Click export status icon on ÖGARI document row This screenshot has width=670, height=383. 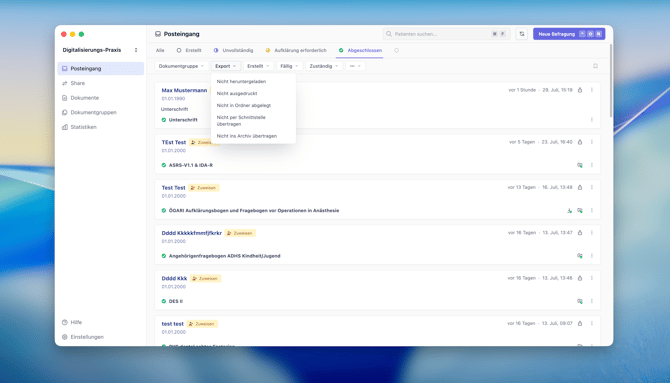pos(580,210)
